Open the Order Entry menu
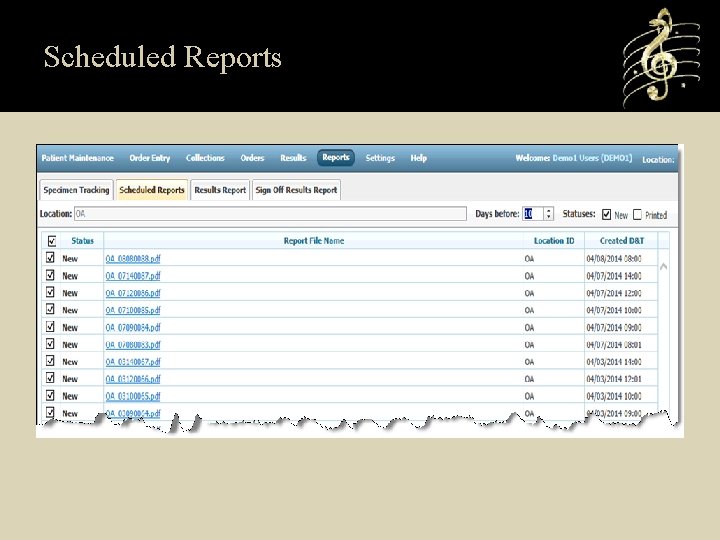Viewport: 720px width, 540px height. click(x=150, y=158)
